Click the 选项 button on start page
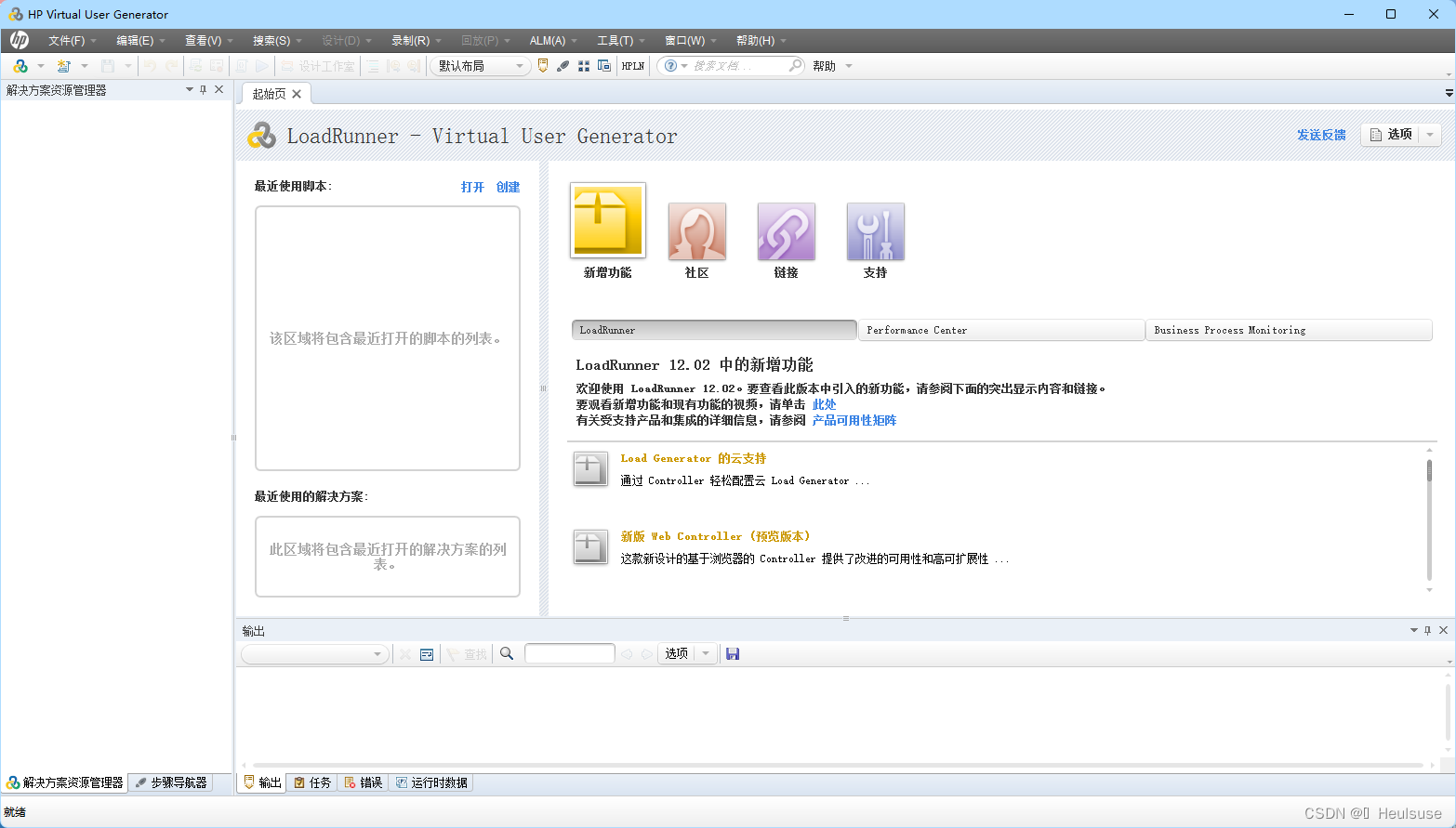1456x828 pixels. click(x=1391, y=135)
